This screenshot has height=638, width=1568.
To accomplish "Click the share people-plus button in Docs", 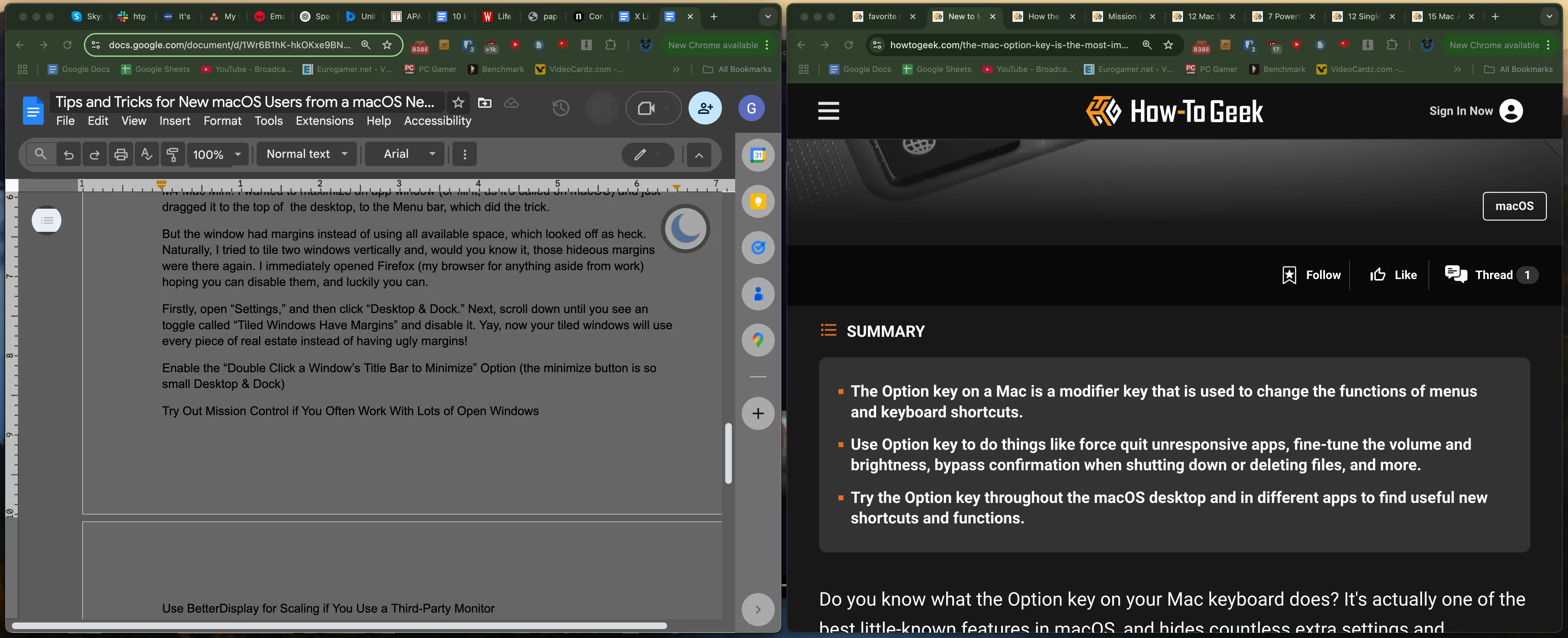I will tap(705, 108).
